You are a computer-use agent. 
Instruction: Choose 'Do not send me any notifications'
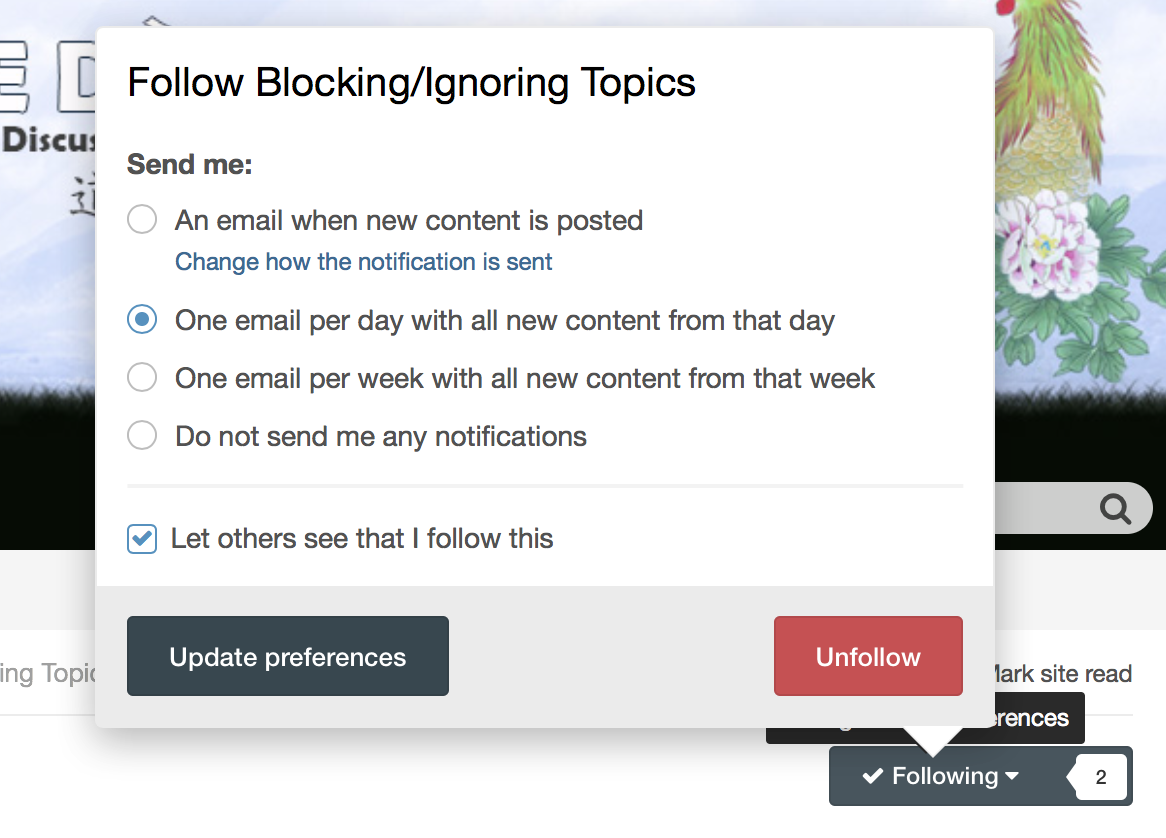point(142,436)
